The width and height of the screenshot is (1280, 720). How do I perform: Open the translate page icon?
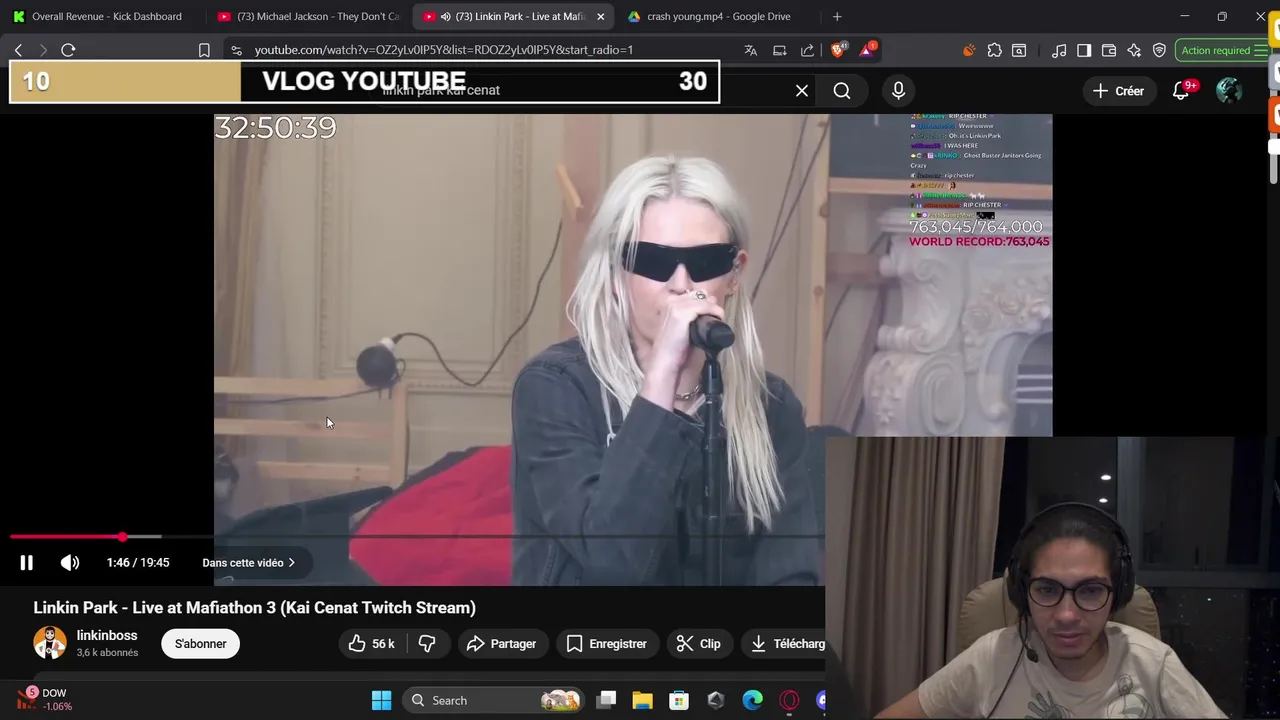(751, 50)
